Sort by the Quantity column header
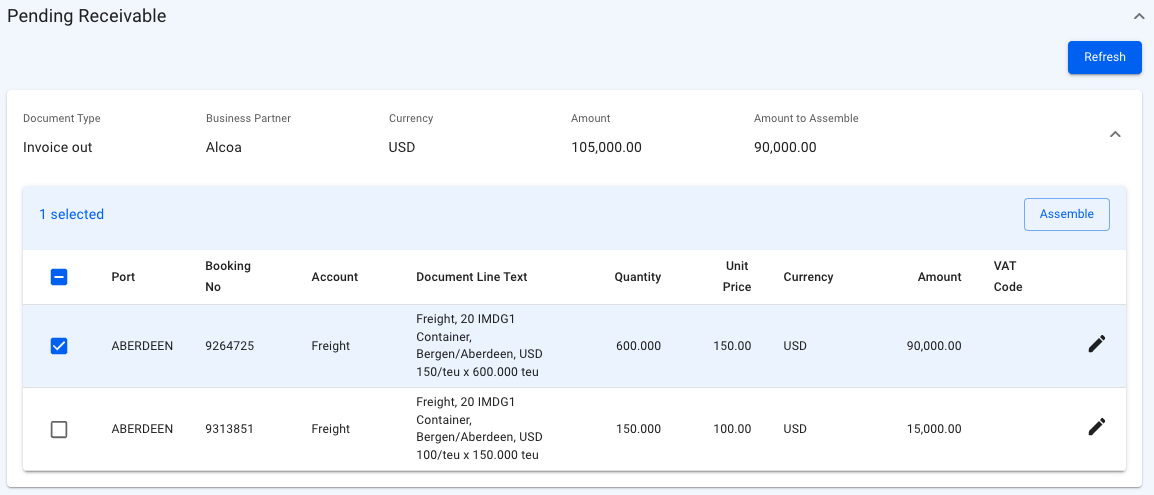This screenshot has width=1154, height=495. (637, 277)
